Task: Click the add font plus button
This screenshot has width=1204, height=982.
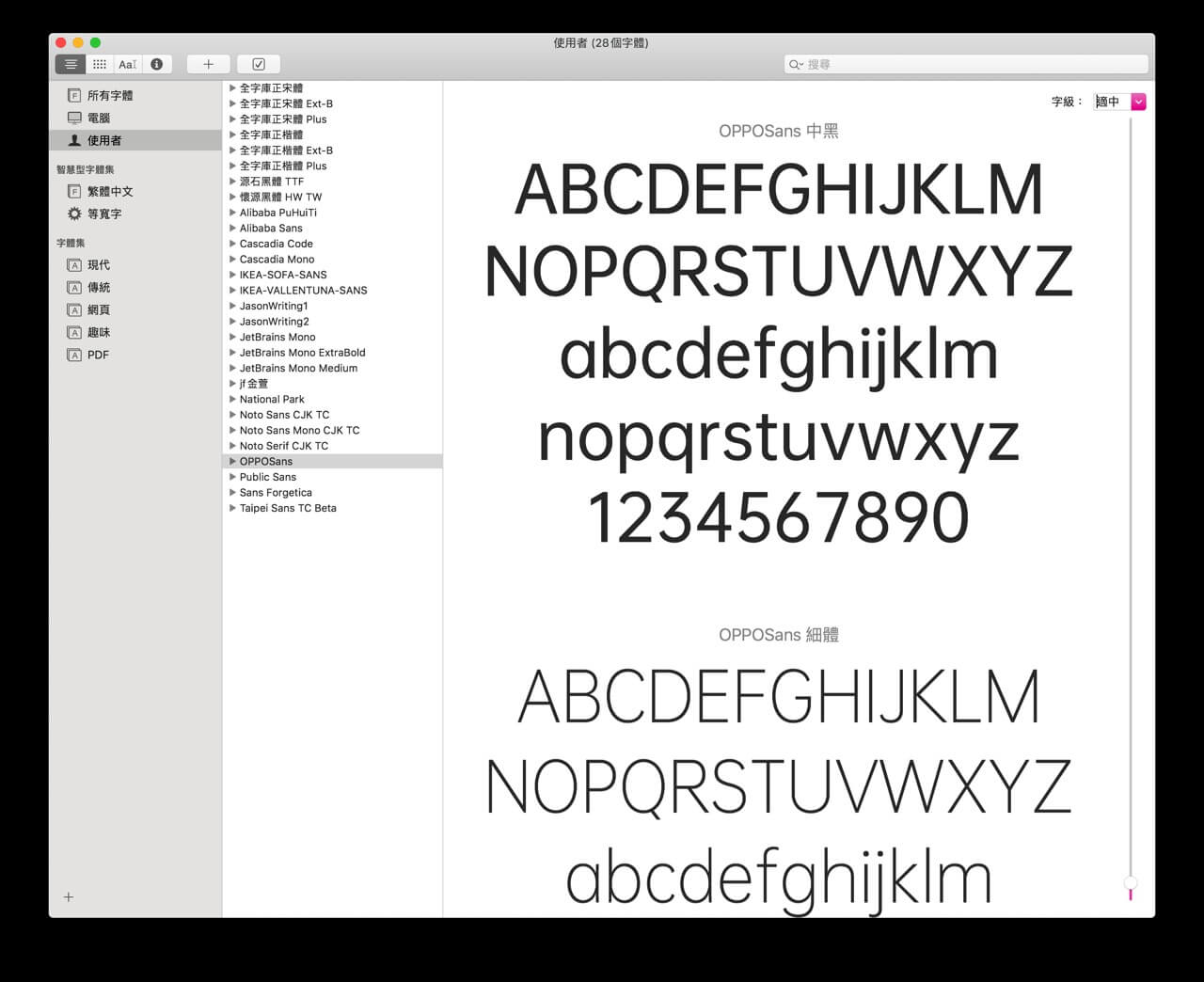Action: [208, 64]
